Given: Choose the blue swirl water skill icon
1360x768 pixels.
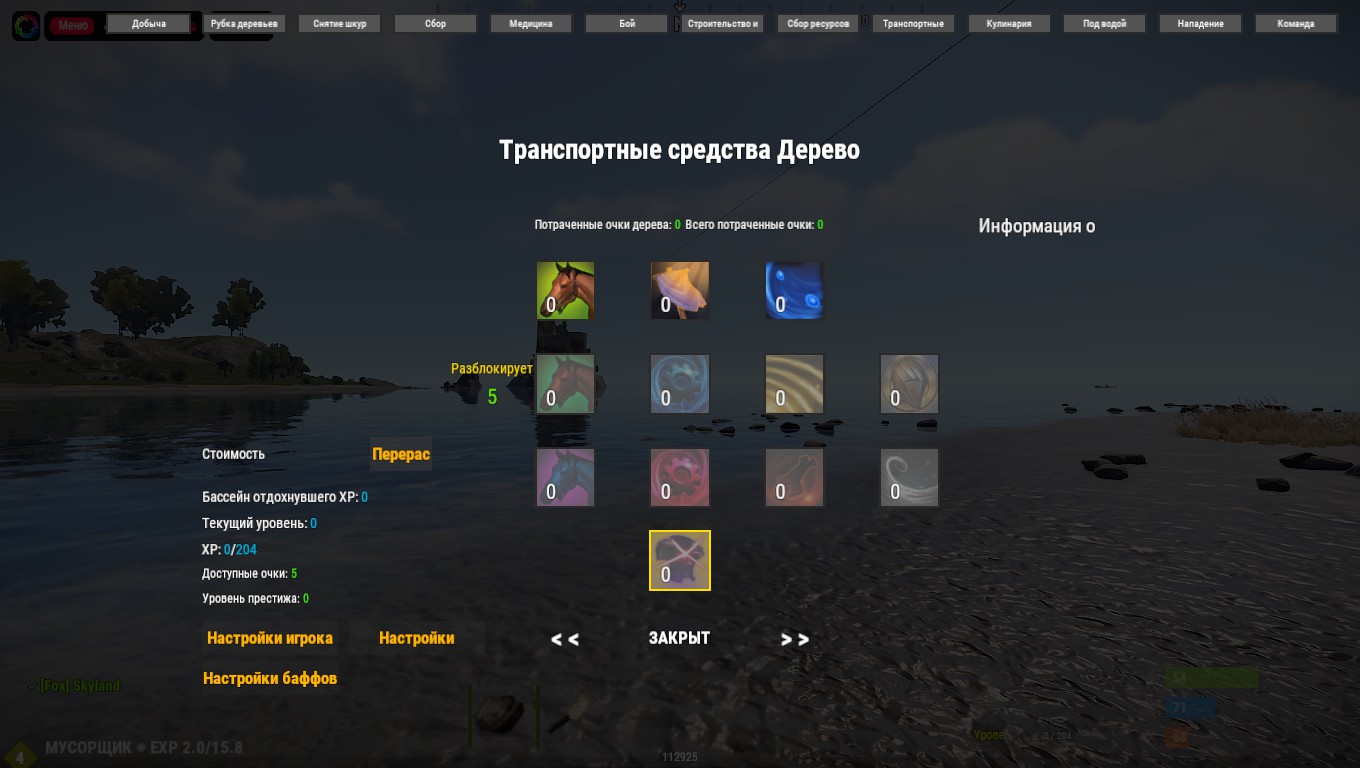Looking at the screenshot, I should point(795,291).
